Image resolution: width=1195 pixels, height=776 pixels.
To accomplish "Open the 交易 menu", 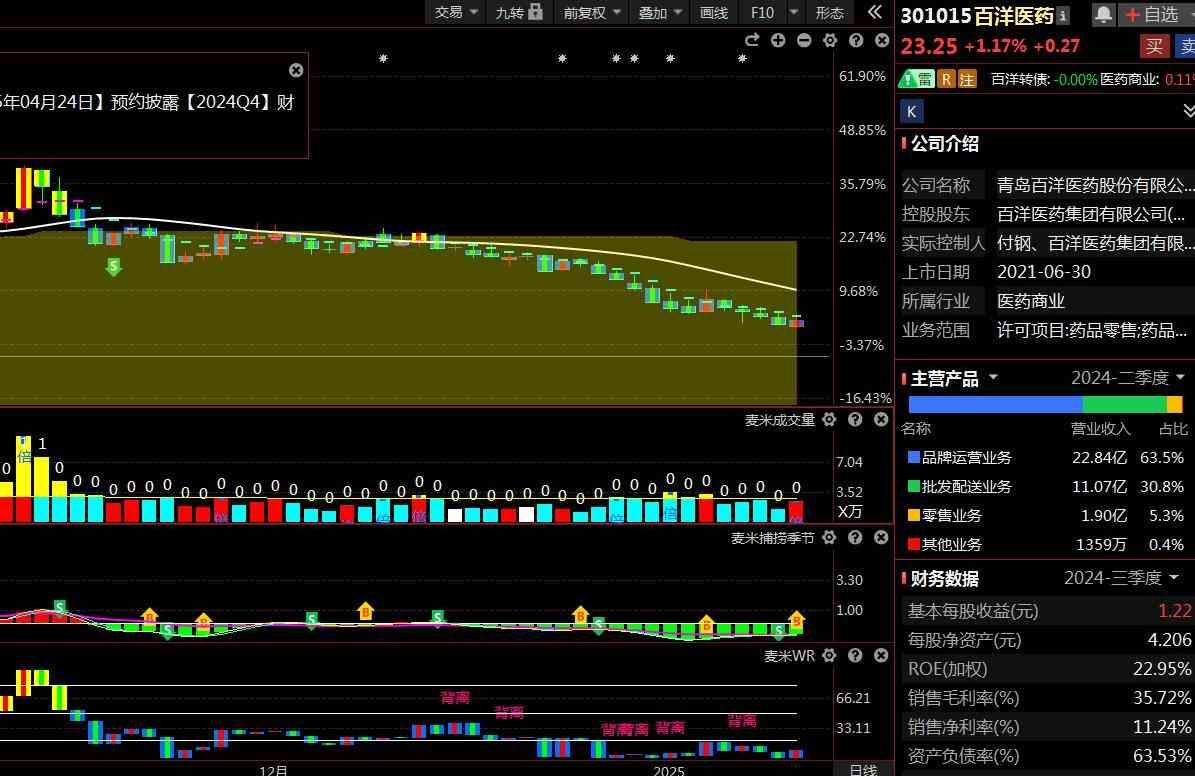I will [x=456, y=12].
